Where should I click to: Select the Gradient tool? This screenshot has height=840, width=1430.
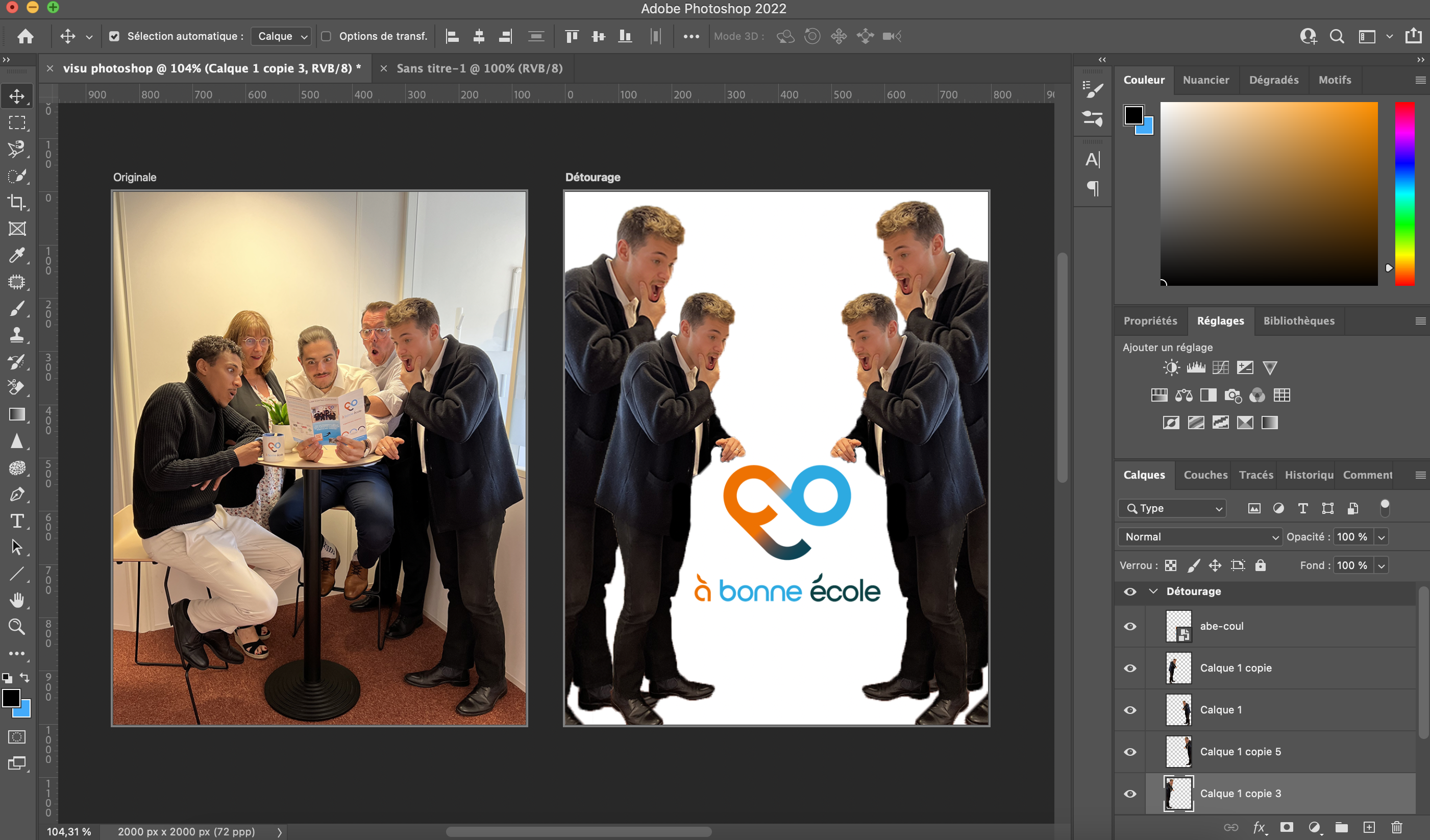(17, 414)
